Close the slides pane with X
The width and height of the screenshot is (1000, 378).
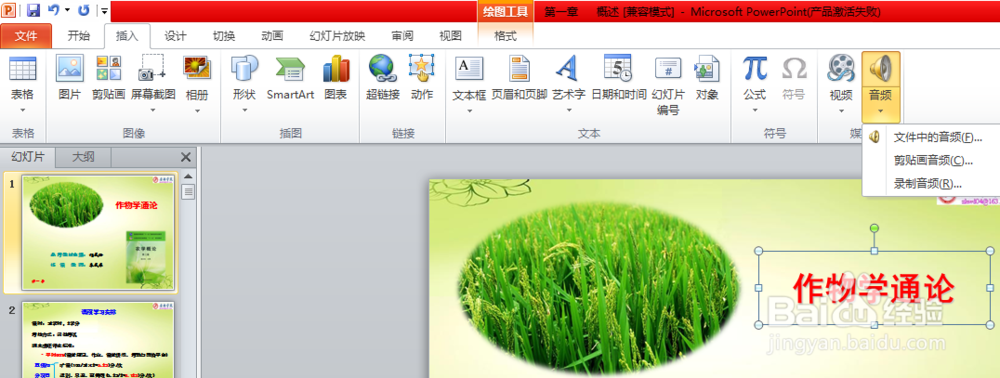coord(186,157)
